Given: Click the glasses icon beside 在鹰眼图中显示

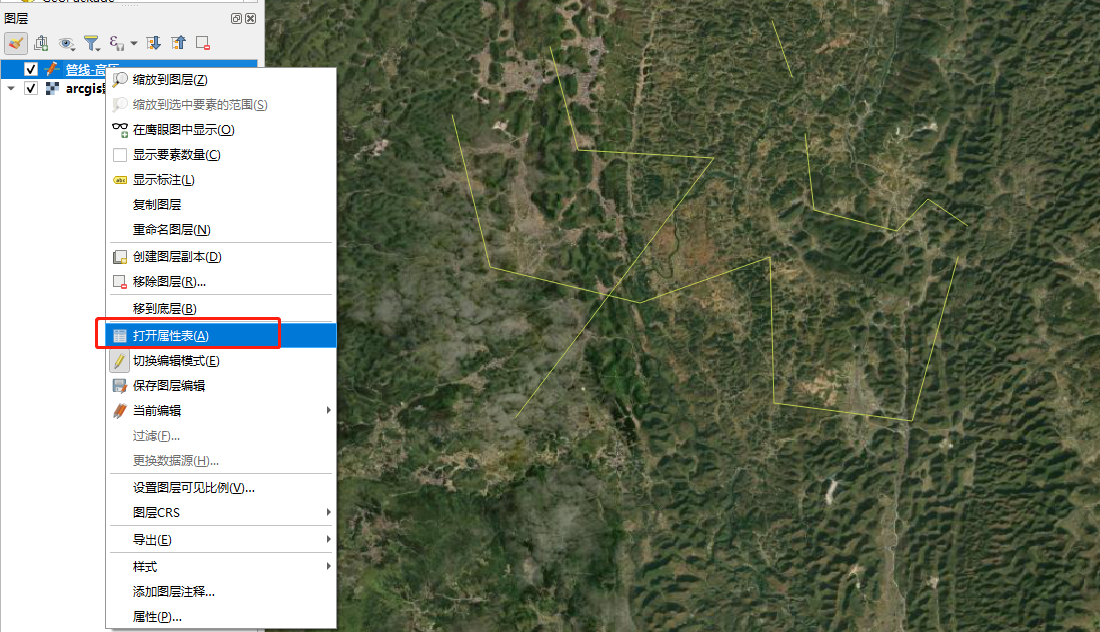Looking at the screenshot, I should 120,130.
